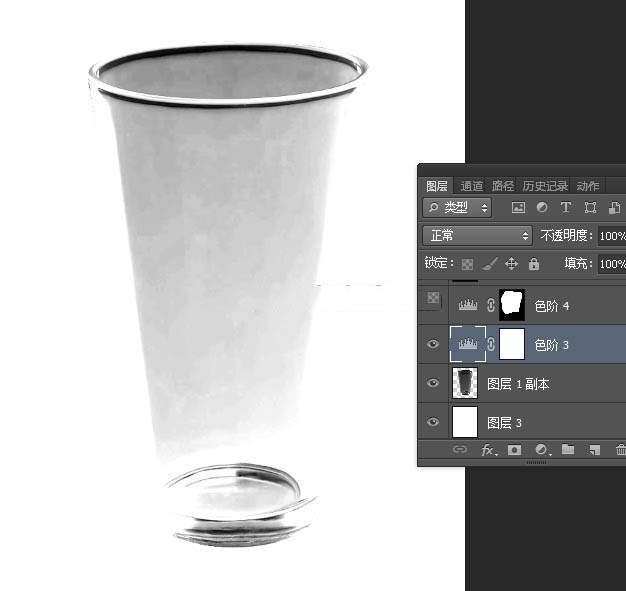Hide the 色阶 3 layer
The width and height of the screenshot is (626, 591).
tap(433, 344)
